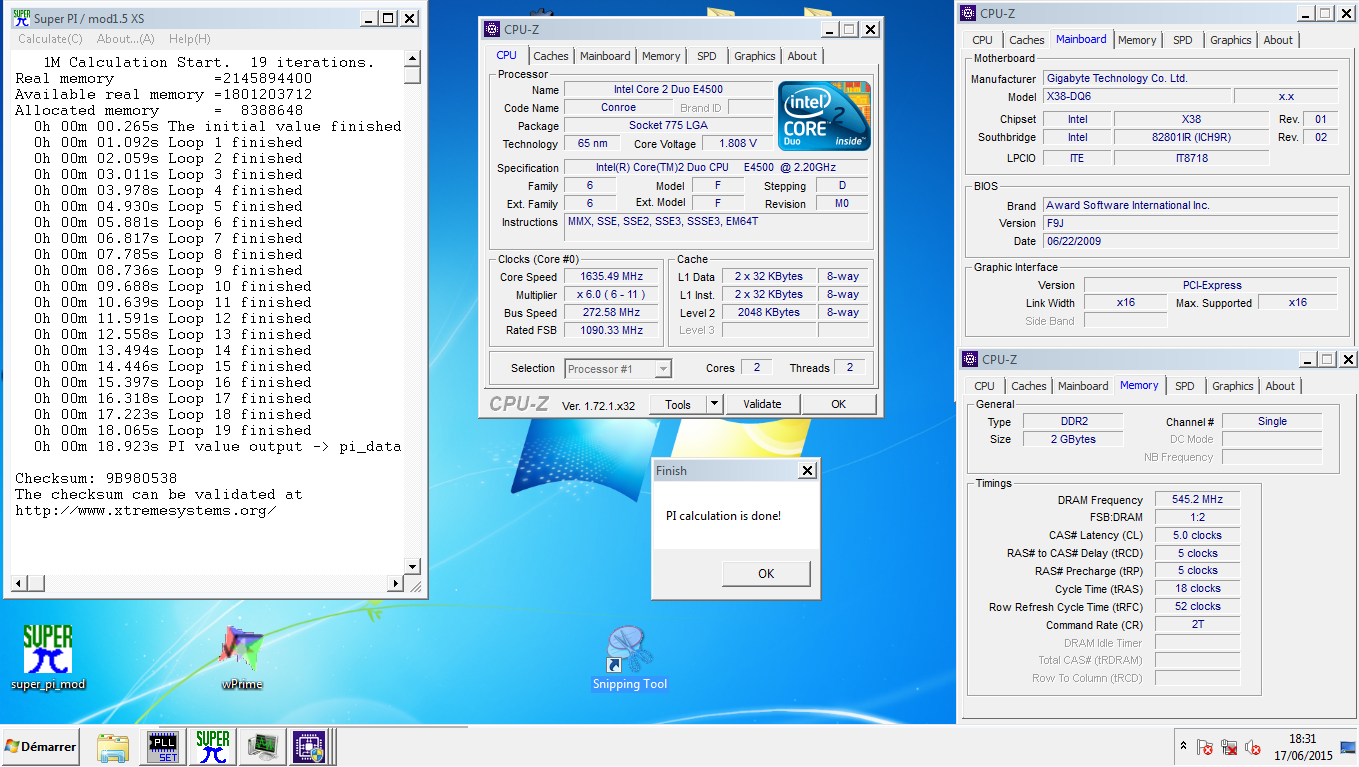1359x767 pixels.
Task: Click Super PI horizontal scrollbar right arrow
Action: (394, 583)
